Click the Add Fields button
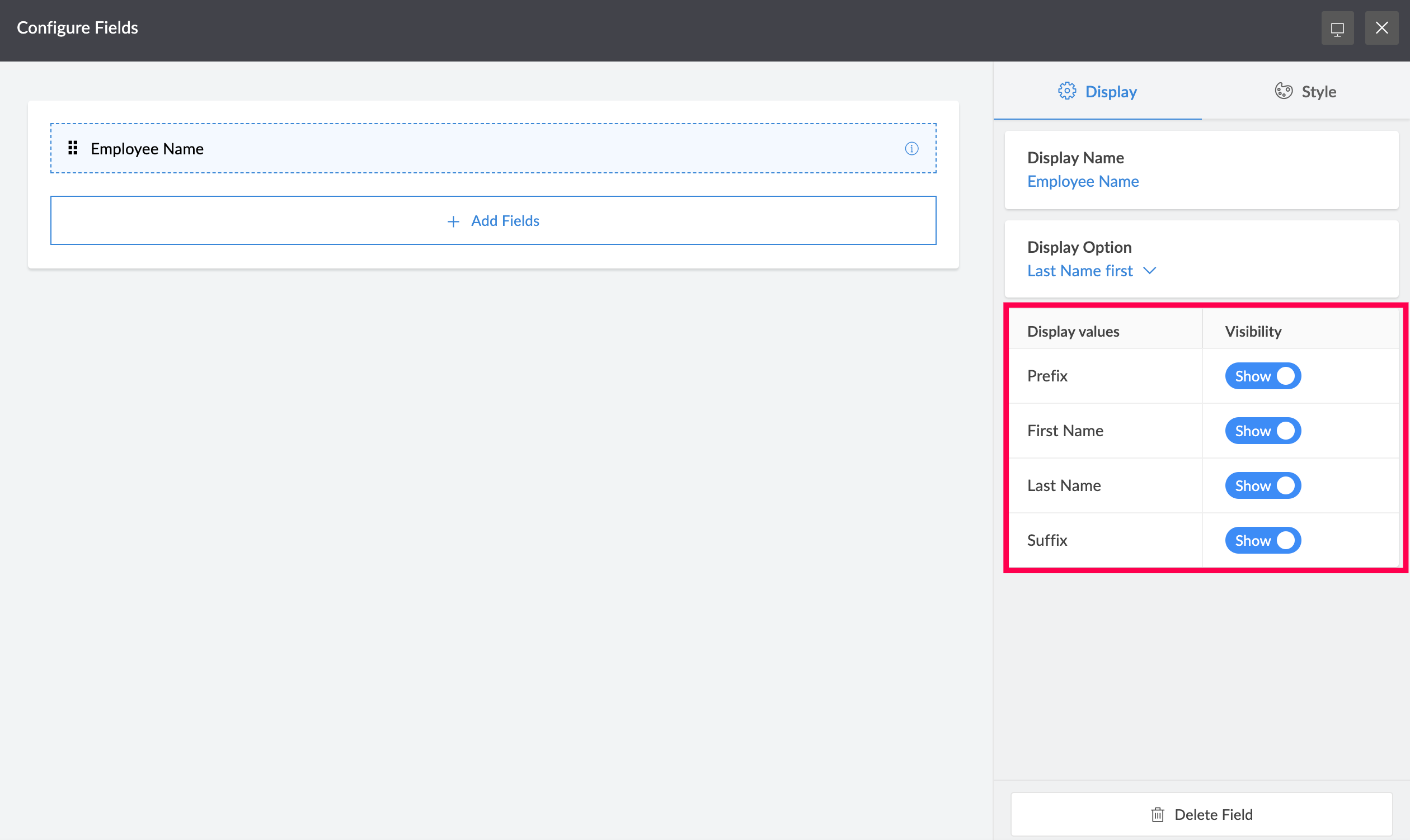Screen dimensions: 1410x840 coord(492,221)
